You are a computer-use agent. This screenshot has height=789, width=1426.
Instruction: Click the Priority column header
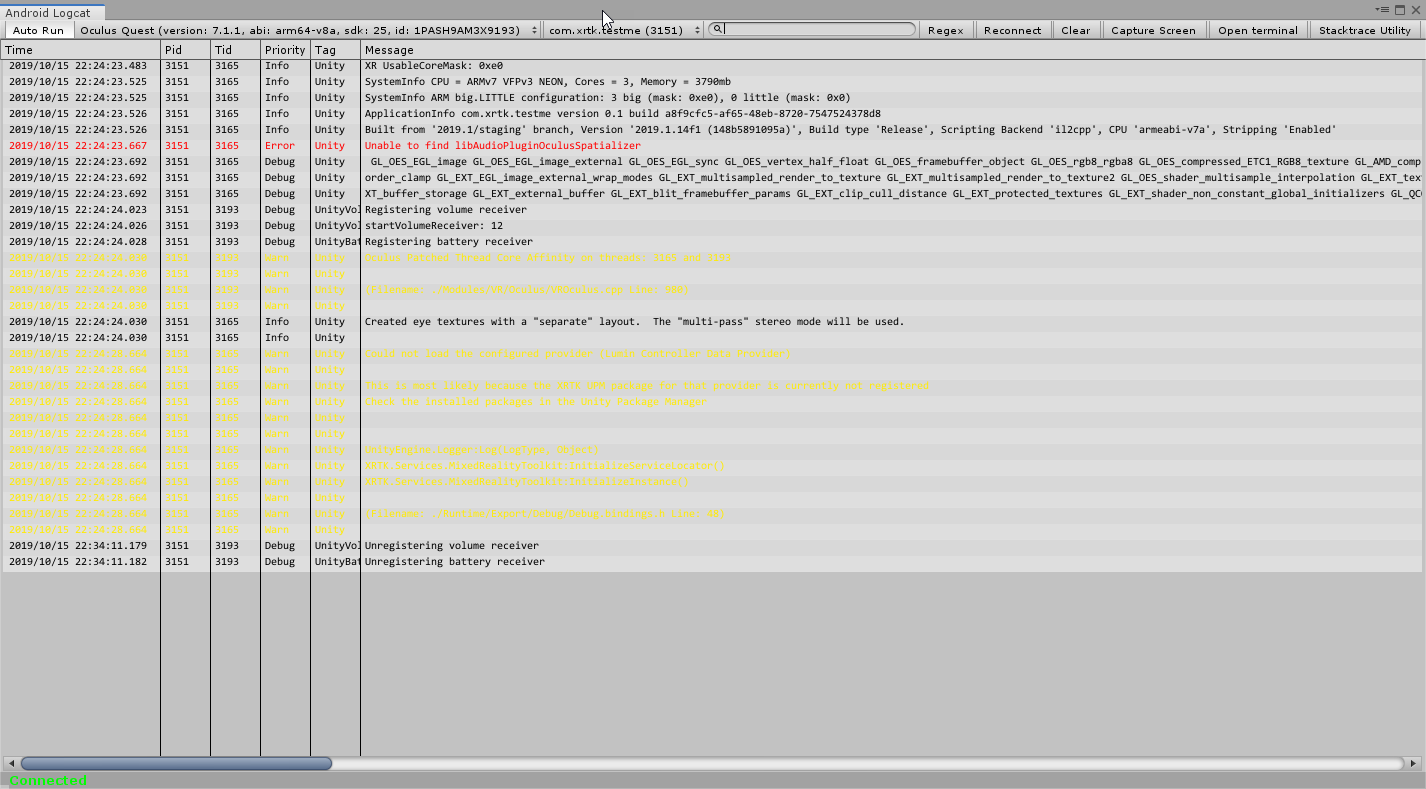click(285, 50)
